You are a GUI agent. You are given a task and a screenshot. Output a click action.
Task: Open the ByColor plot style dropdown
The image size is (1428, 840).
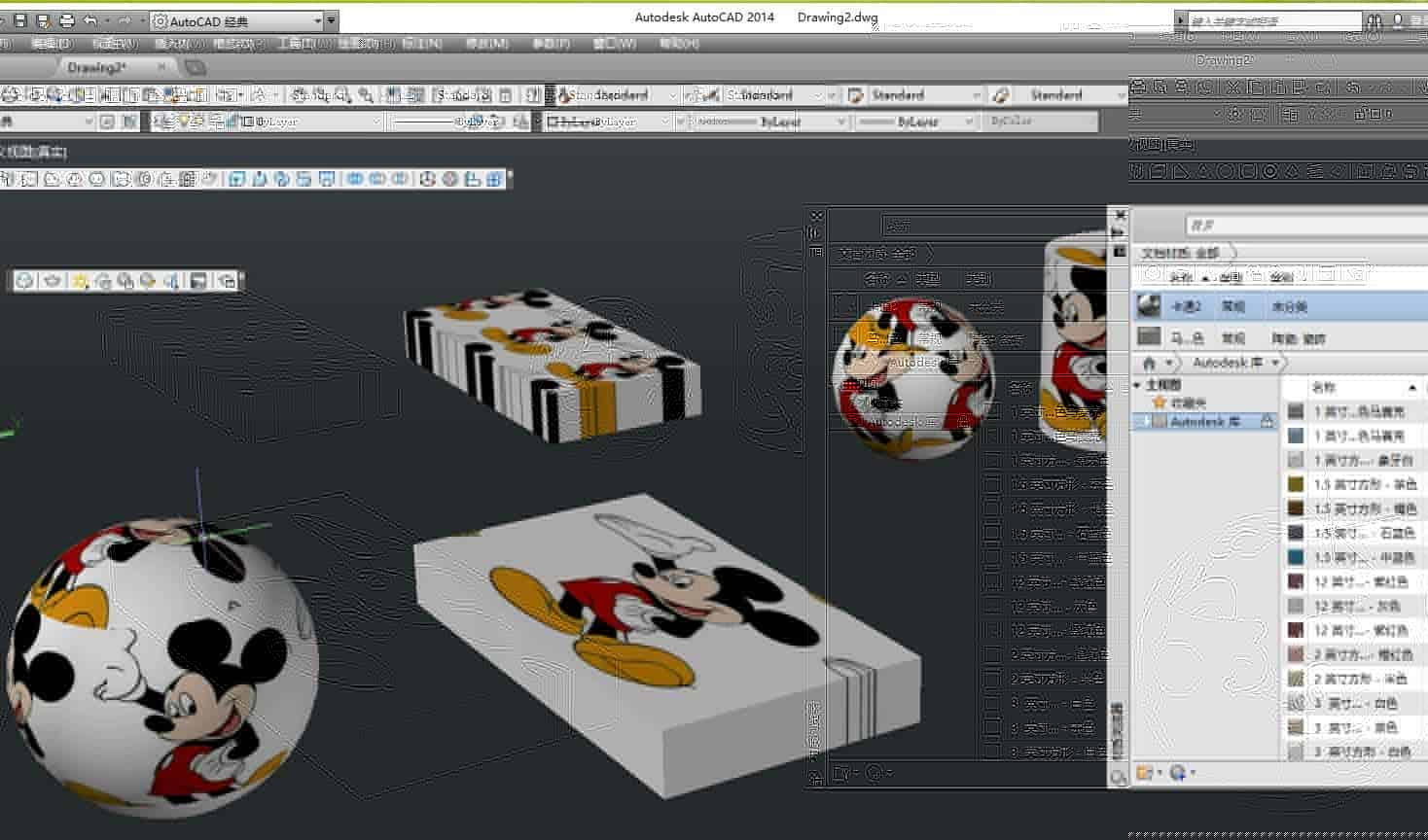click(x=1041, y=122)
